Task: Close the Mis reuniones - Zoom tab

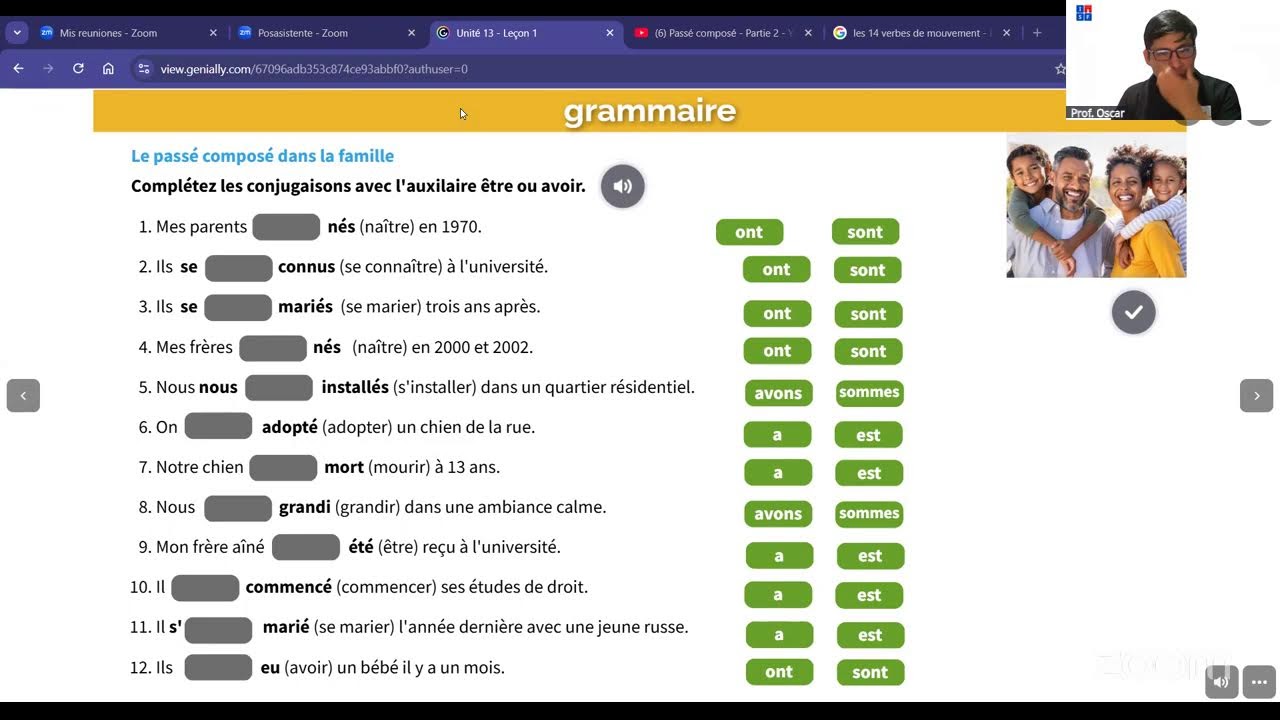Action: (x=213, y=33)
